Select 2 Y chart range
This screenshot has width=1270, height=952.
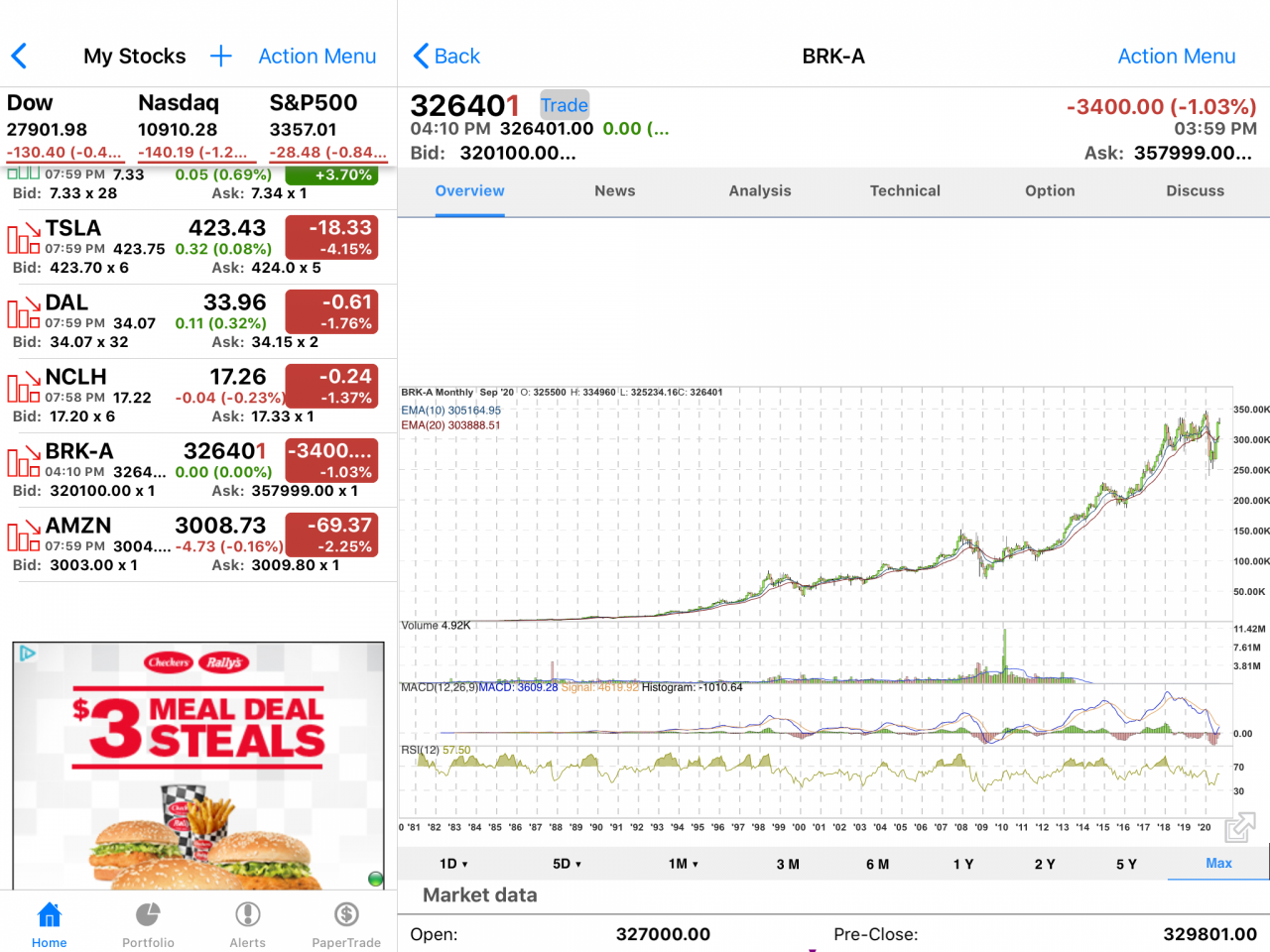1045,864
